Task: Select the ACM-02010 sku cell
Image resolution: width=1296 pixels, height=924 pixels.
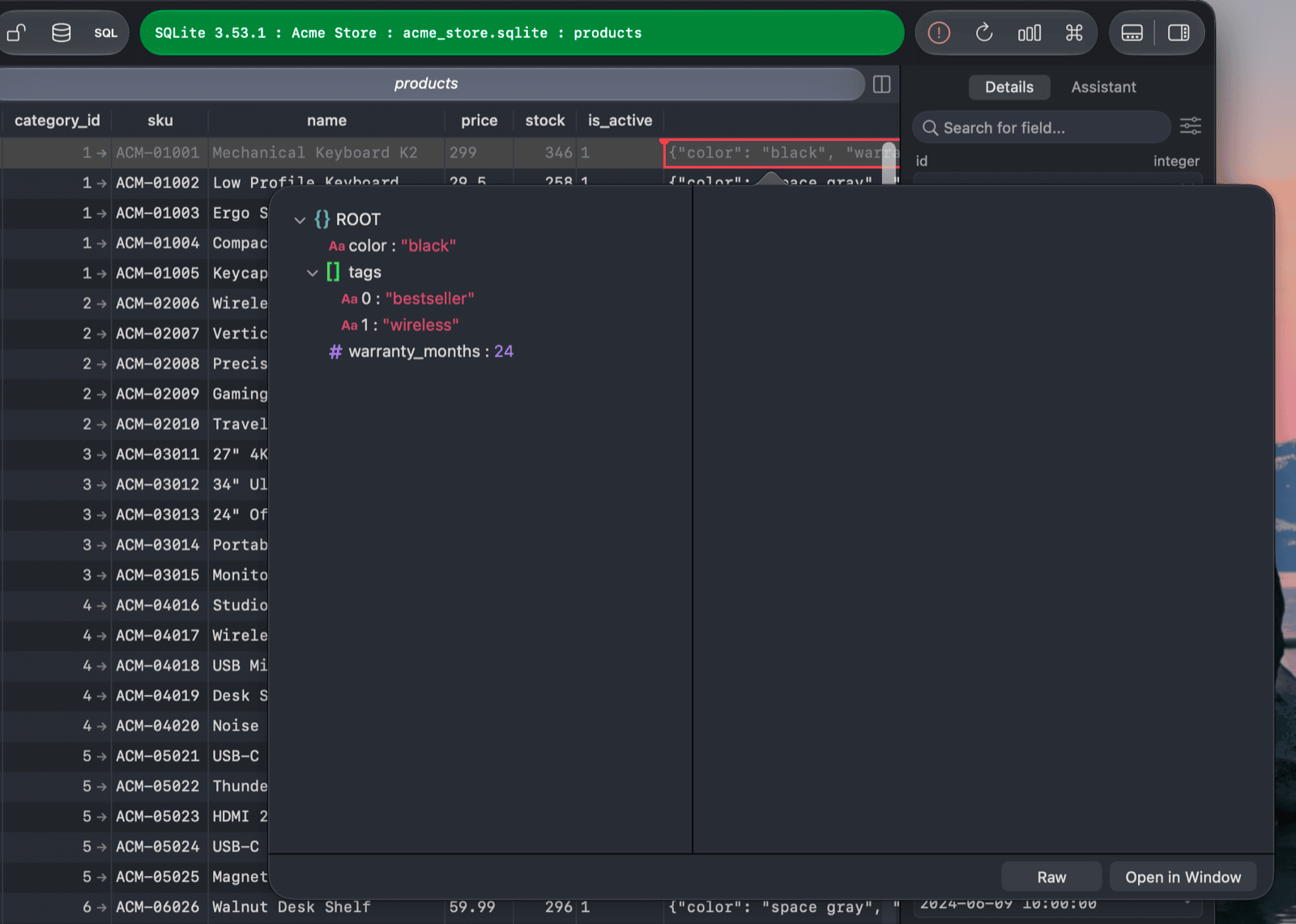Action: click(158, 424)
